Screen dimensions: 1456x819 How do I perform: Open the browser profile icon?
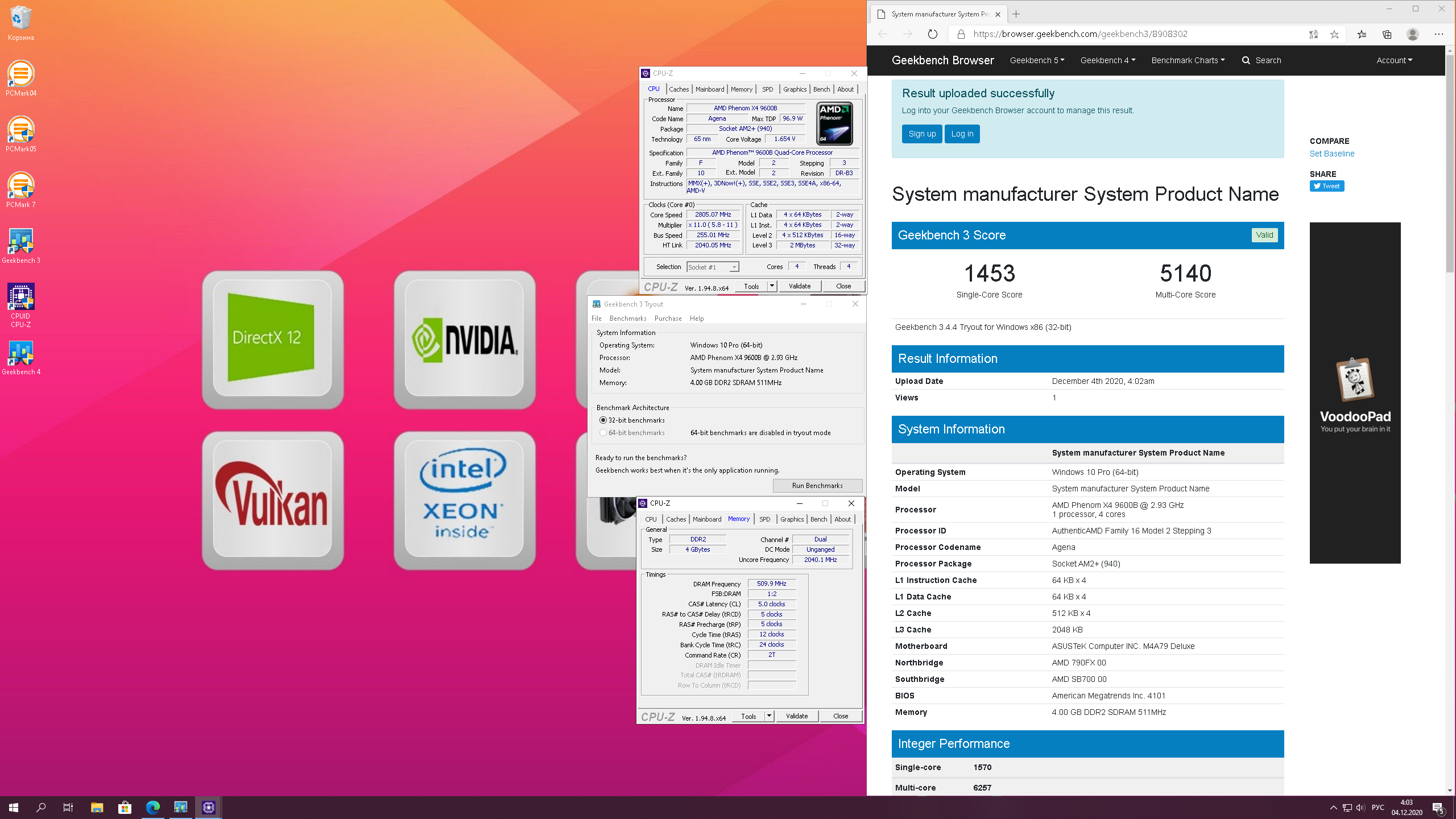pyautogui.click(x=1413, y=34)
